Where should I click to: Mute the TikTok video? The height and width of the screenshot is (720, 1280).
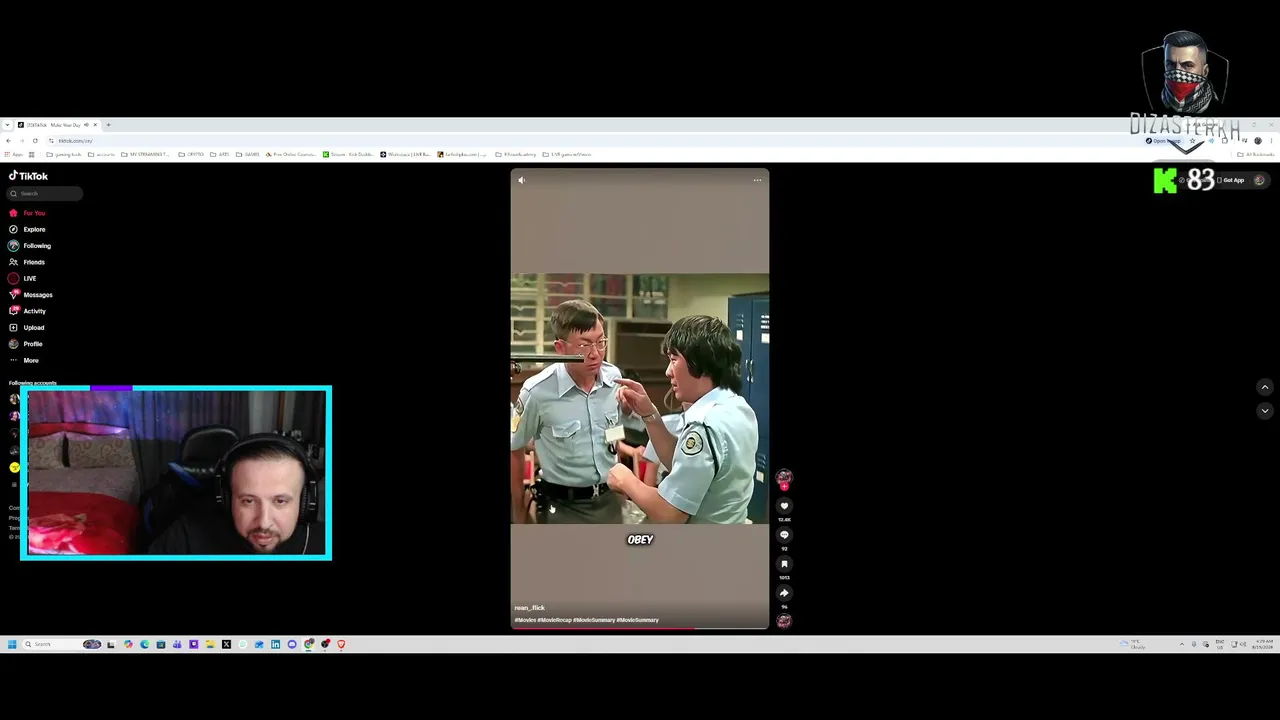pos(521,180)
